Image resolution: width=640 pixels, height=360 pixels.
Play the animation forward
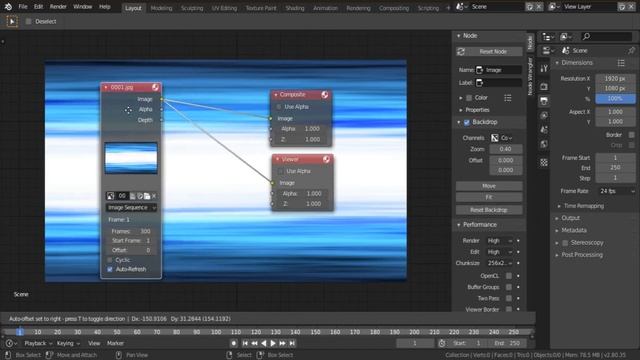tap(273, 344)
